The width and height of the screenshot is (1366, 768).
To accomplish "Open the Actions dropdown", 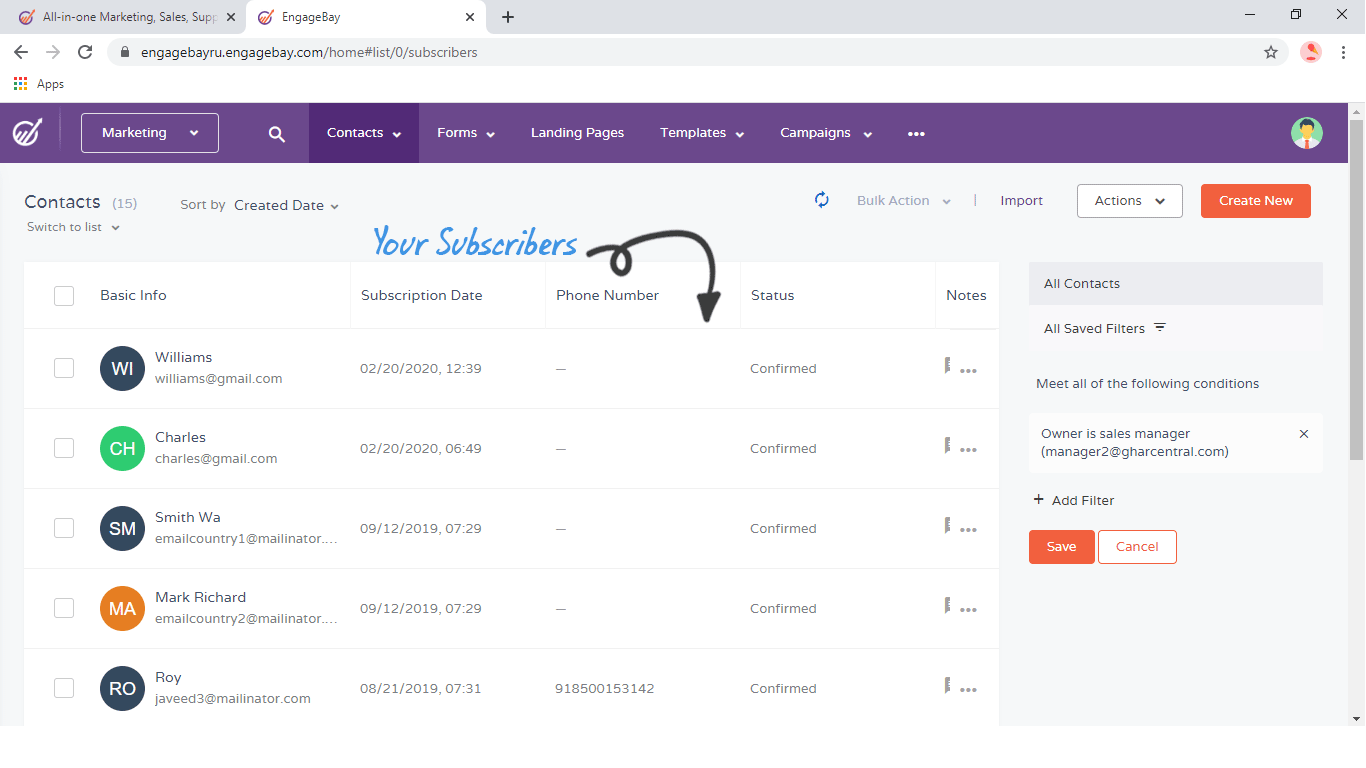I will 1130,201.
